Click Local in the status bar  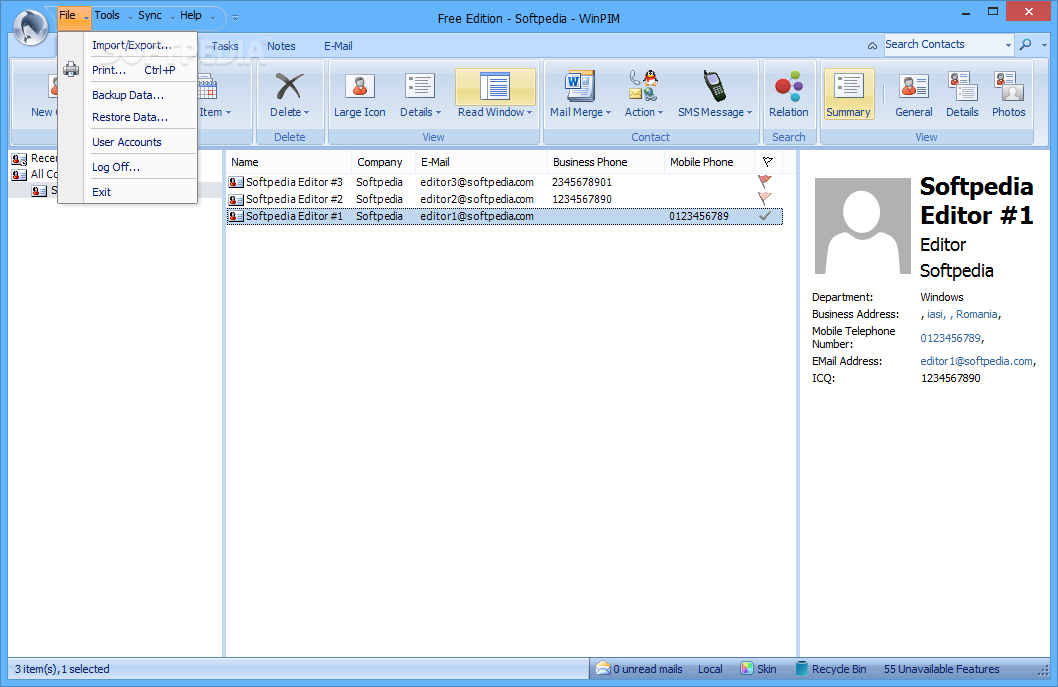point(710,669)
